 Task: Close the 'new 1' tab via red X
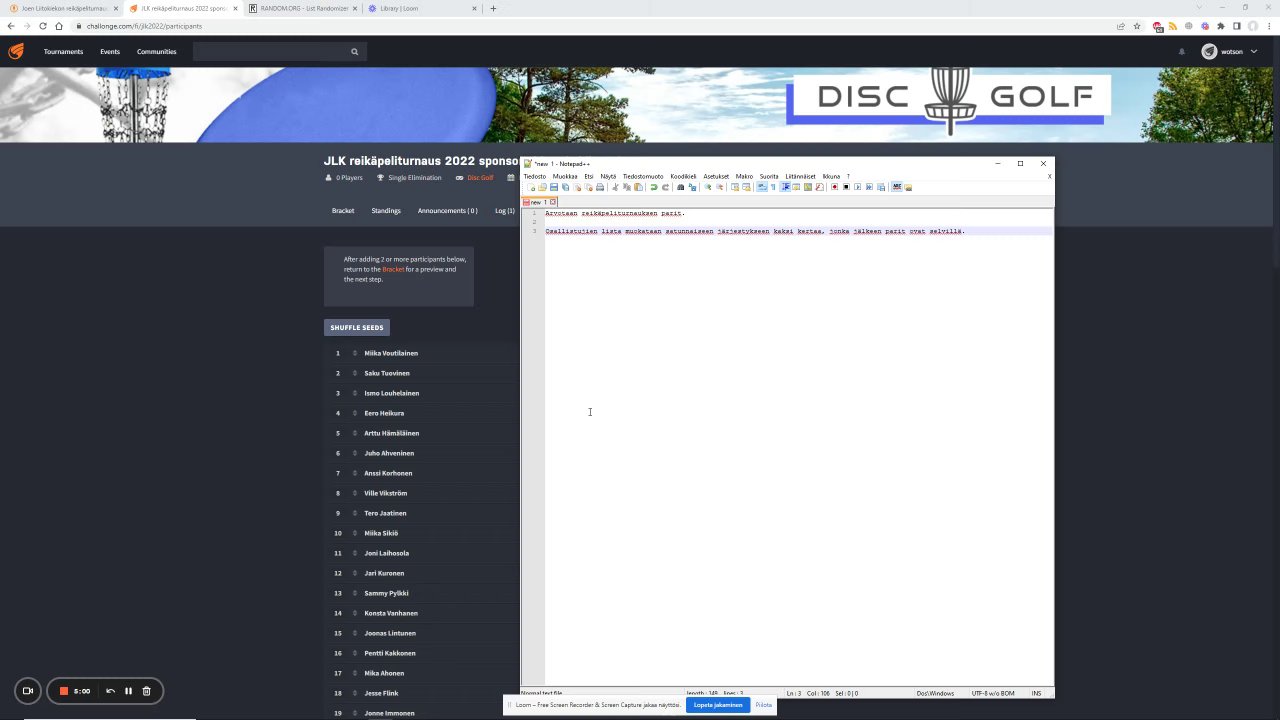point(552,202)
